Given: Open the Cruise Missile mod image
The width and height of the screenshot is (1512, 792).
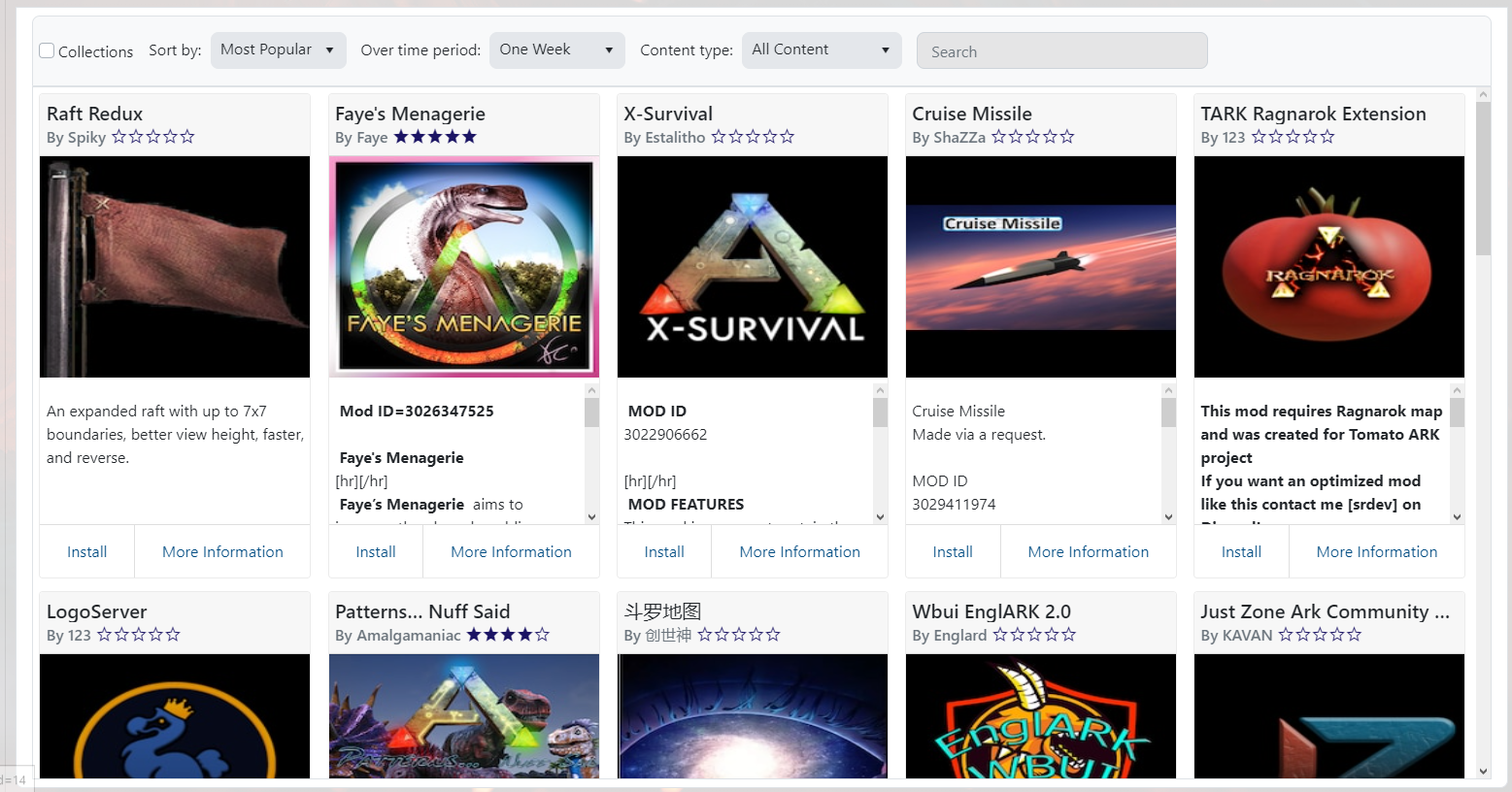Looking at the screenshot, I should coord(1040,267).
